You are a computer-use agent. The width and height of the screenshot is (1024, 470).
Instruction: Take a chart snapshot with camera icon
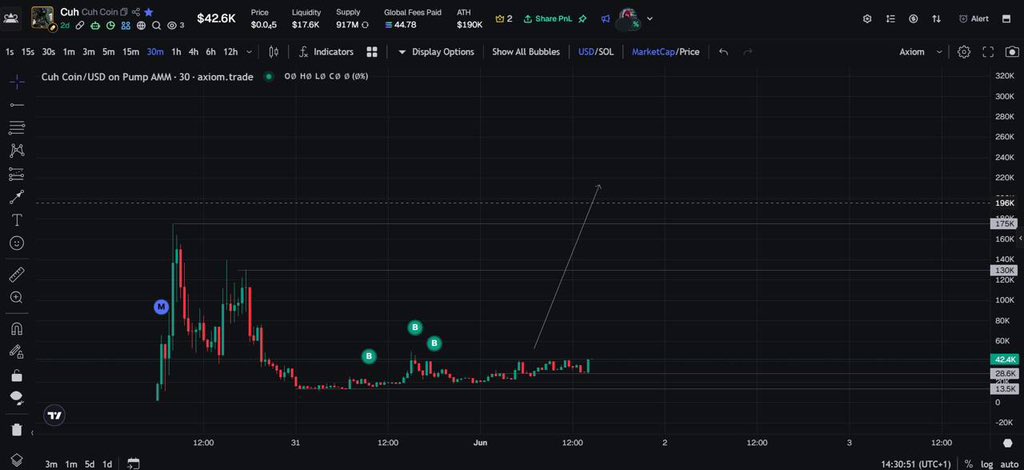pos(1012,52)
